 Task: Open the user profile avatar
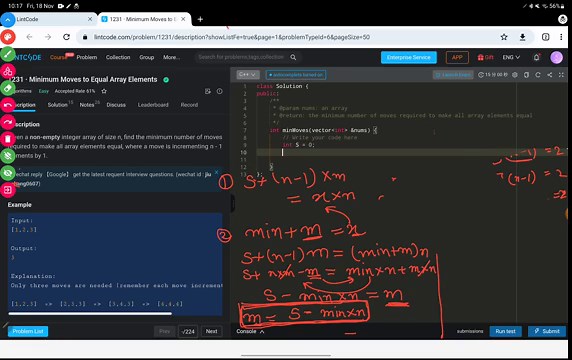pos(556,57)
